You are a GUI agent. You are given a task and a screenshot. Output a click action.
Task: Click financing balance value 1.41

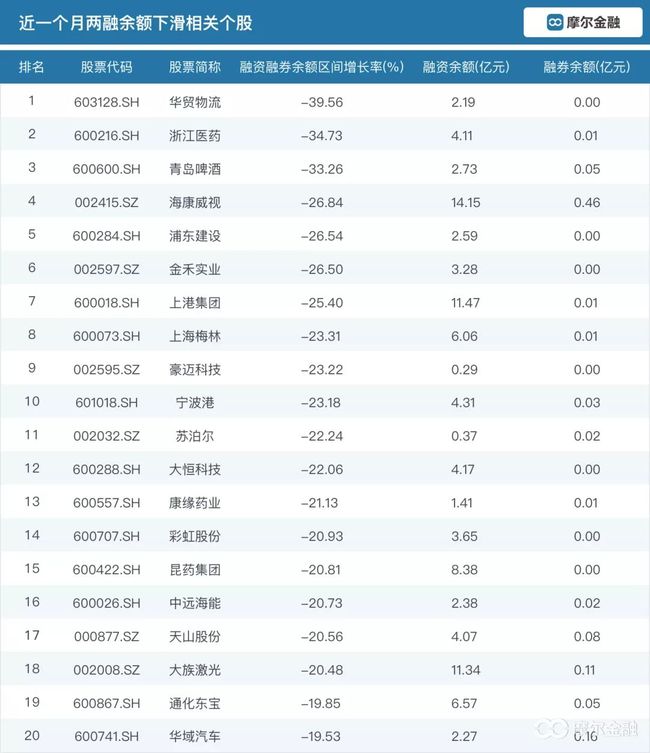click(x=462, y=503)
